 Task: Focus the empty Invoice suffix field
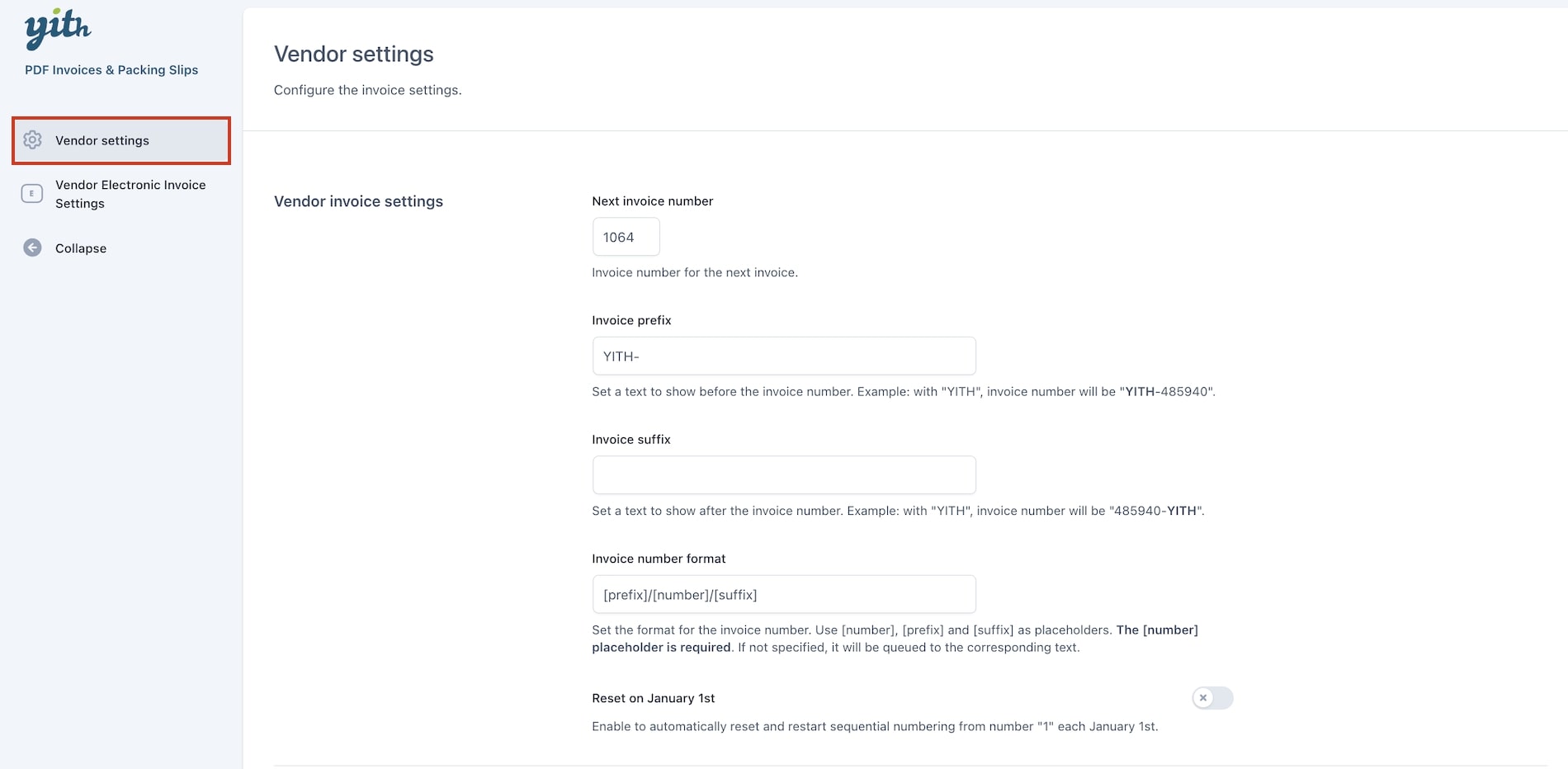coord(784,475)
